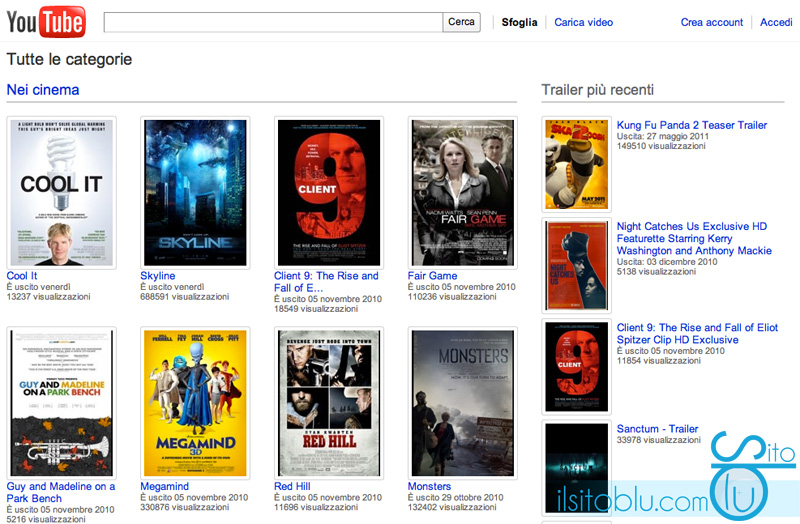Open the Monsters movie poster

click(463, 403)
